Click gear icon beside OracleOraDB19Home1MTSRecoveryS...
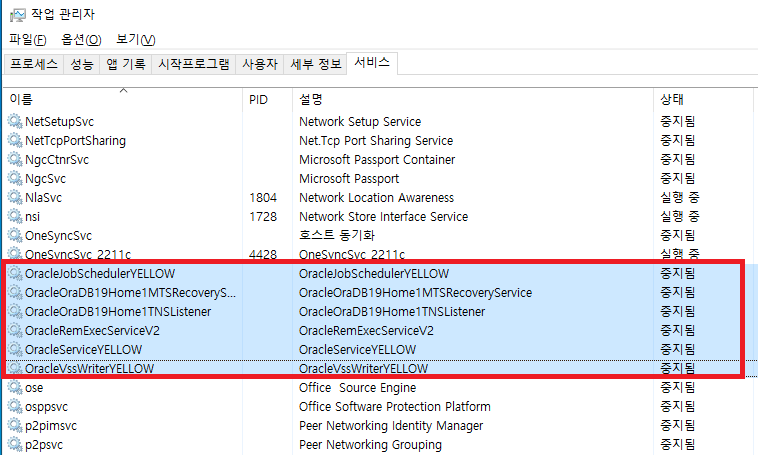The image size is (758, 455). pyautogui.click(x=15, y=292)
